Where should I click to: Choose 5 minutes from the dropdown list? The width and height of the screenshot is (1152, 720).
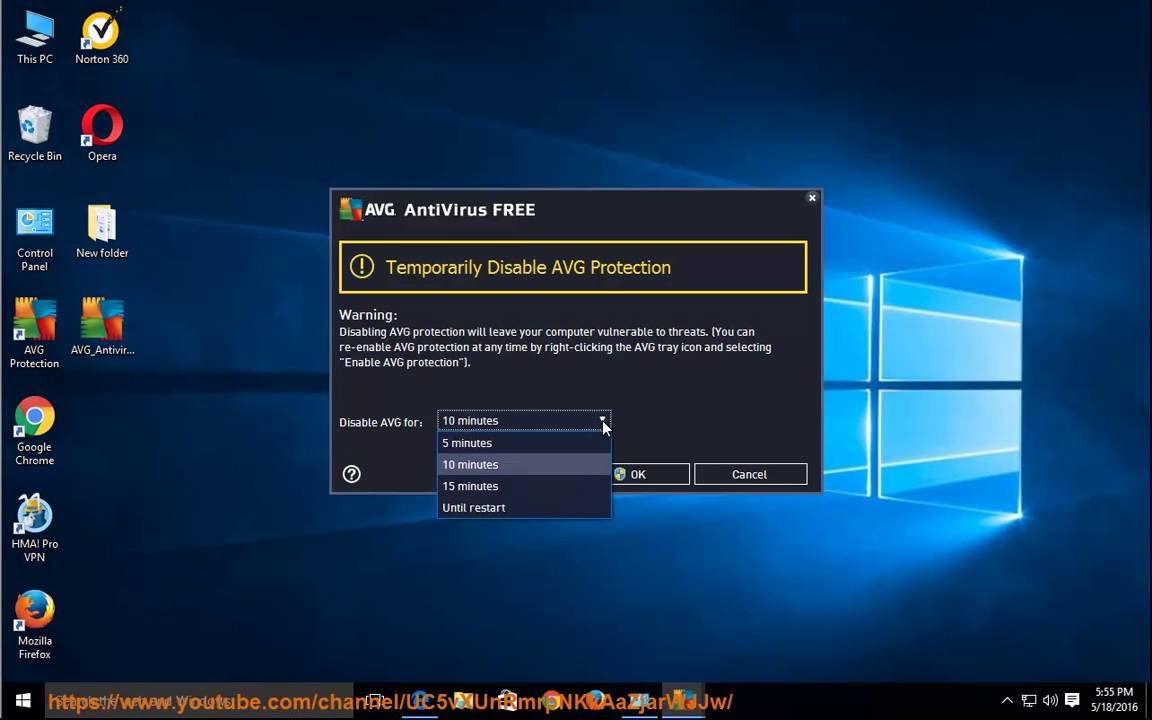(524, 443)
